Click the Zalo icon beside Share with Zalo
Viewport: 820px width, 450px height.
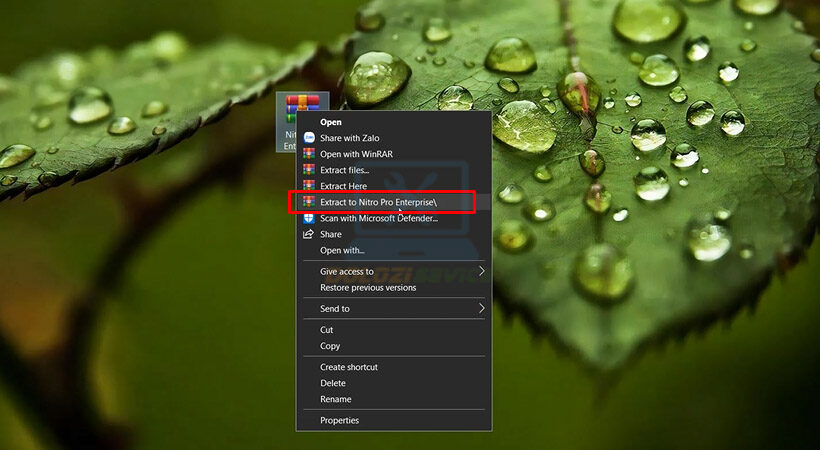click(x=309, y=138)
